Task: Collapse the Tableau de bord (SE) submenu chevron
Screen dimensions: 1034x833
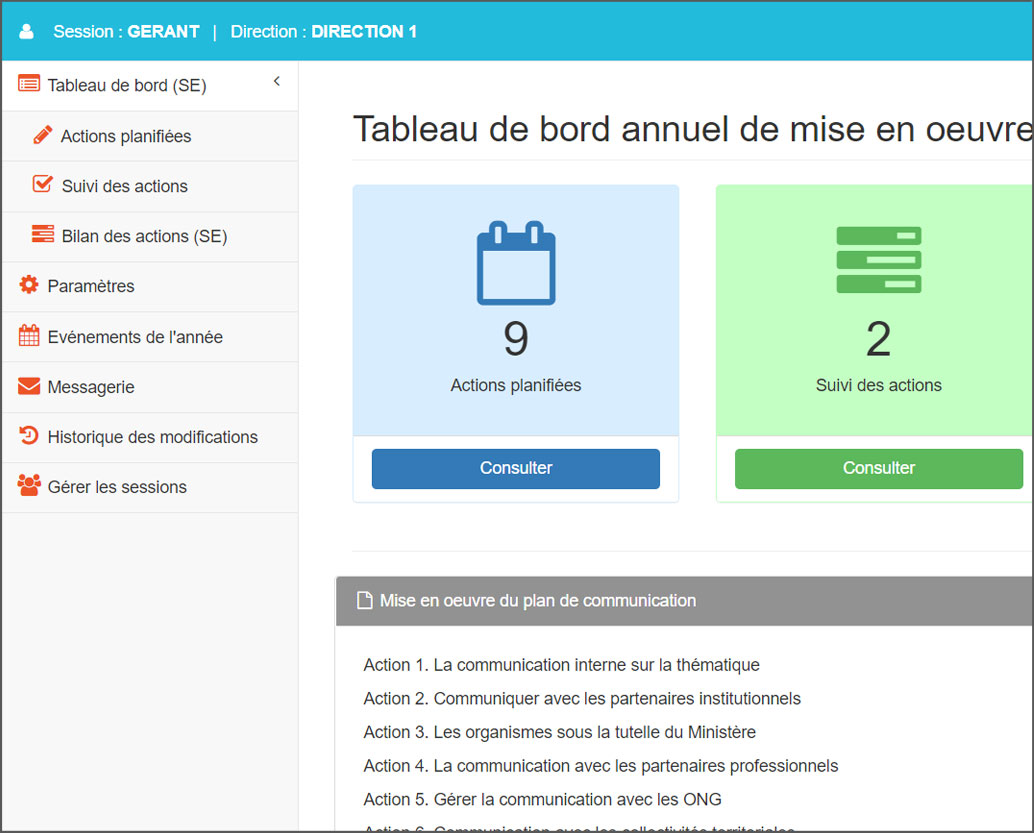Action: [x=277, y=81]
